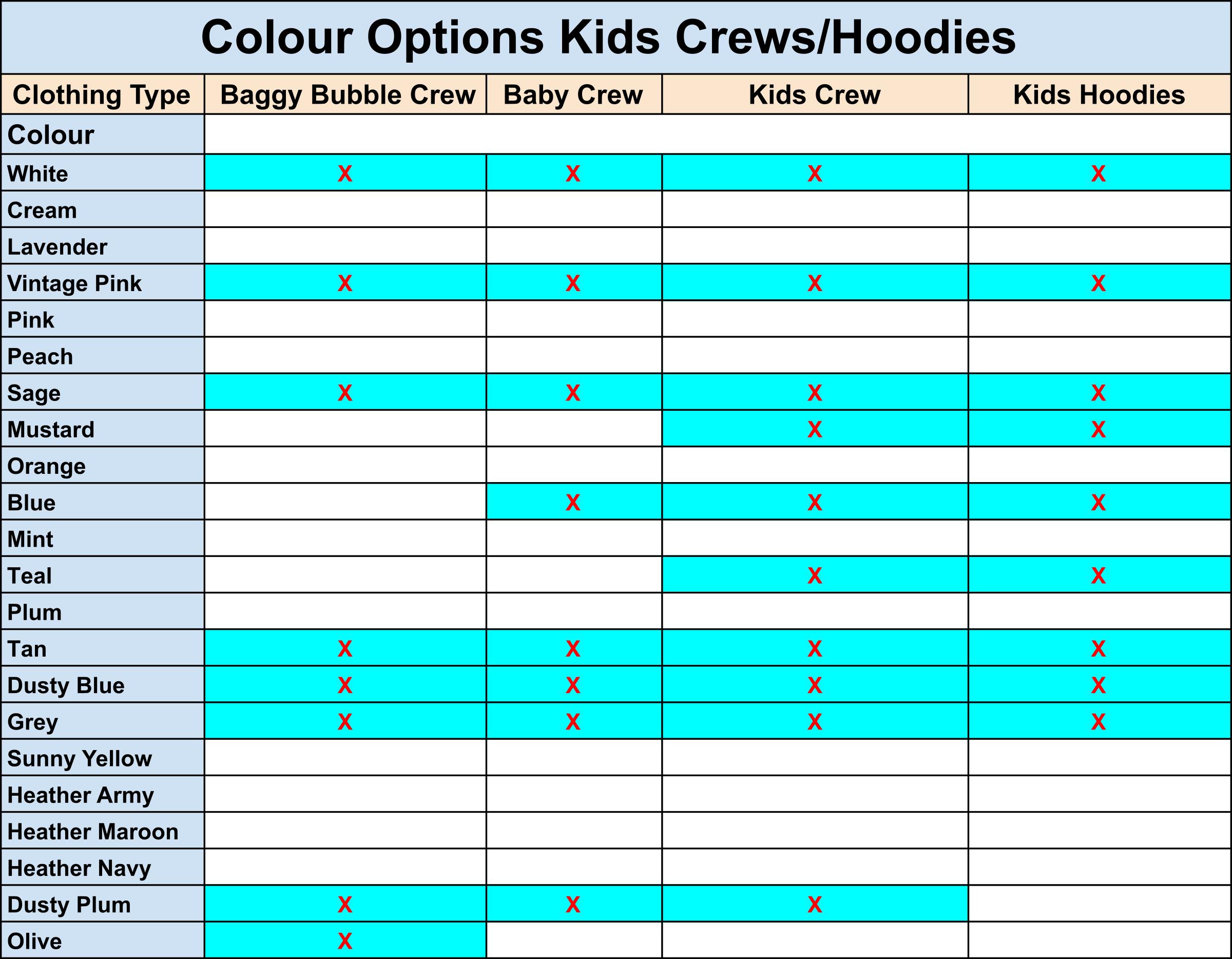This screenshot has width=1232, height=959.
Task: Click the X for Teal Kids Hoodies
Action: 1099,576
